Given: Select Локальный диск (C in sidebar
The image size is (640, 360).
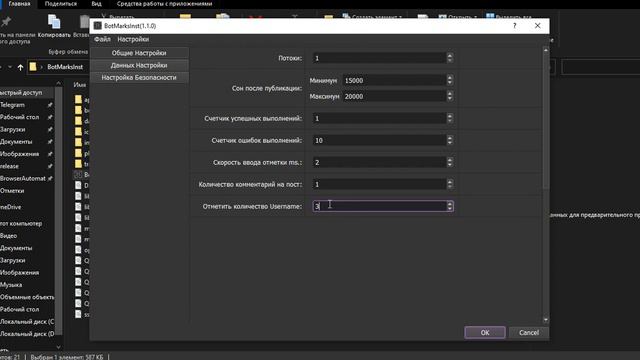Looking at the screenshot, I should tap(27, 322).
